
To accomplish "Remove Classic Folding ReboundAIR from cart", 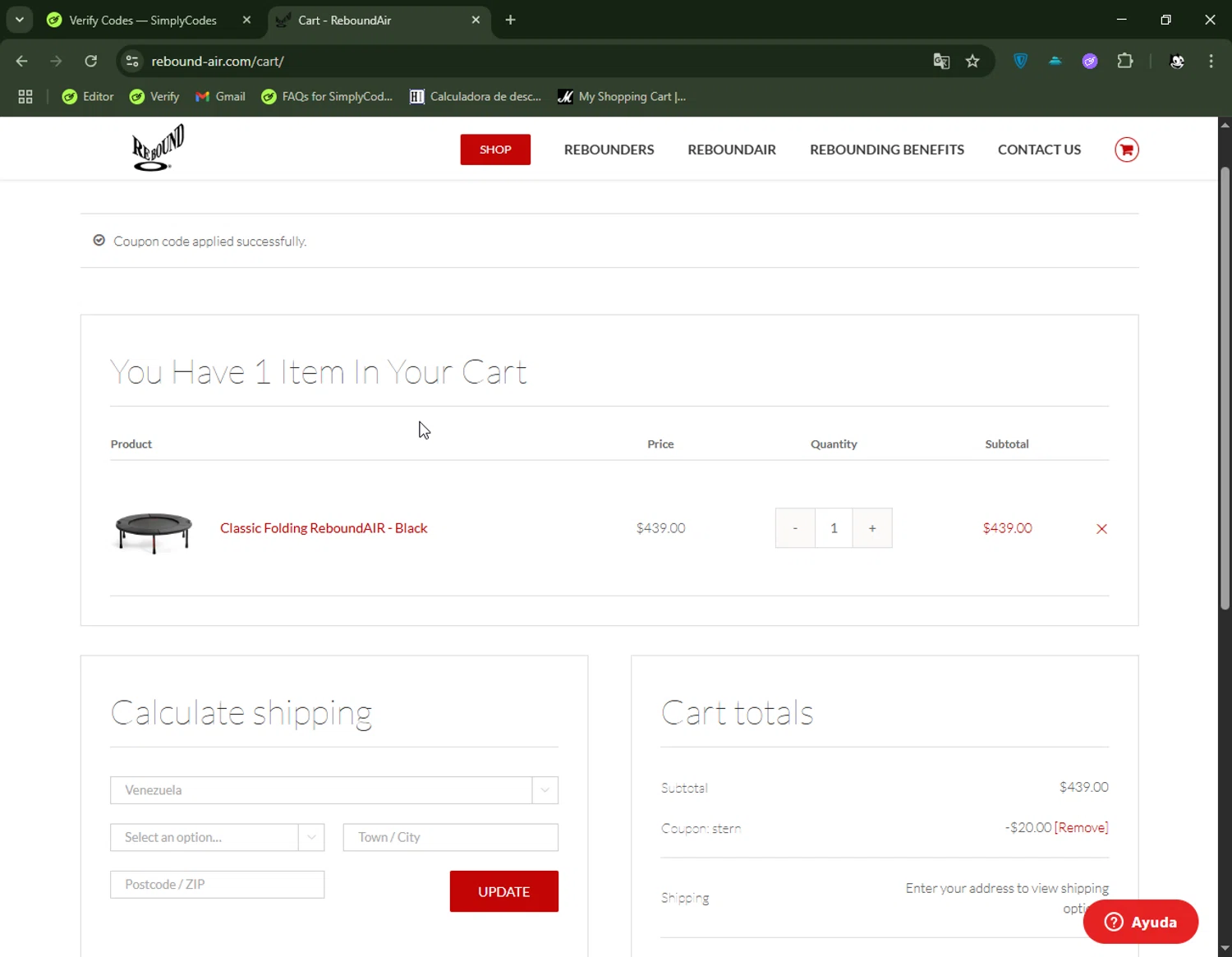I will tap(1101, 529).
